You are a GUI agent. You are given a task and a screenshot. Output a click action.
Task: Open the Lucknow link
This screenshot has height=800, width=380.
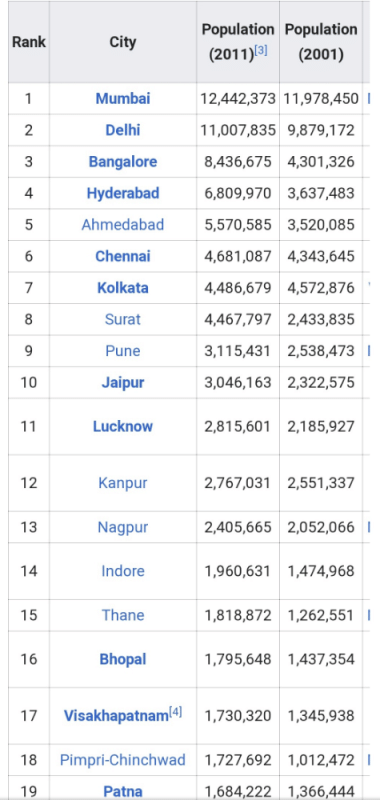(123, 427)
